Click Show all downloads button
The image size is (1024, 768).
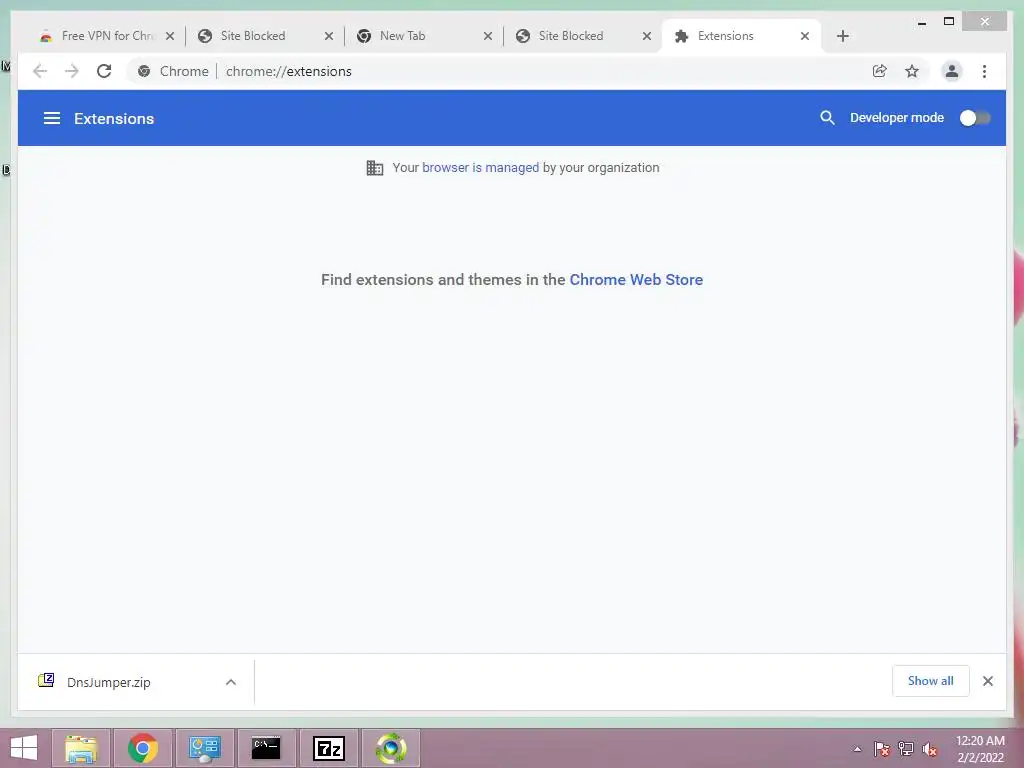pos(931,680)
